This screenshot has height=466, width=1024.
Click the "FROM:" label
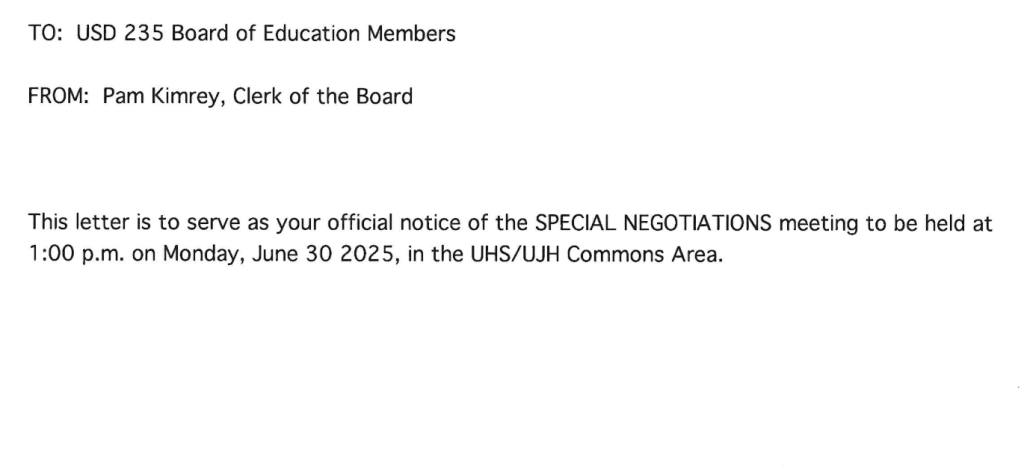tap(58, 98)
